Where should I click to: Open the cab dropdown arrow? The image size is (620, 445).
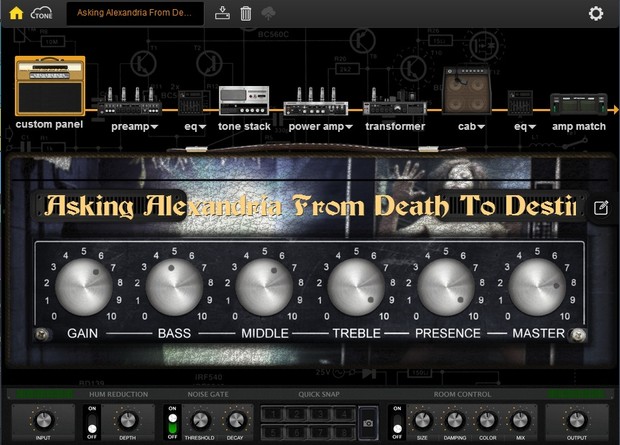tap(481, 127)
